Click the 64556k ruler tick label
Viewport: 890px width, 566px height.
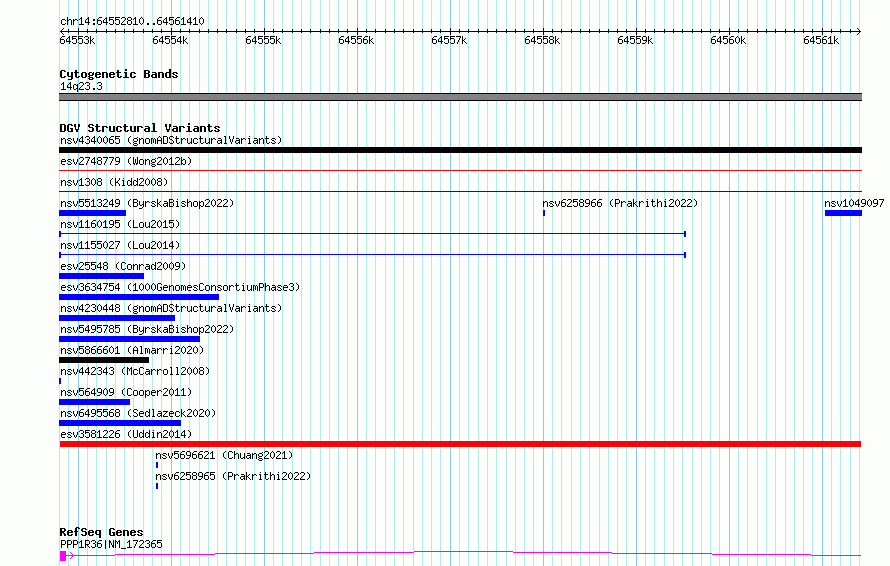[x=356, y=41]
